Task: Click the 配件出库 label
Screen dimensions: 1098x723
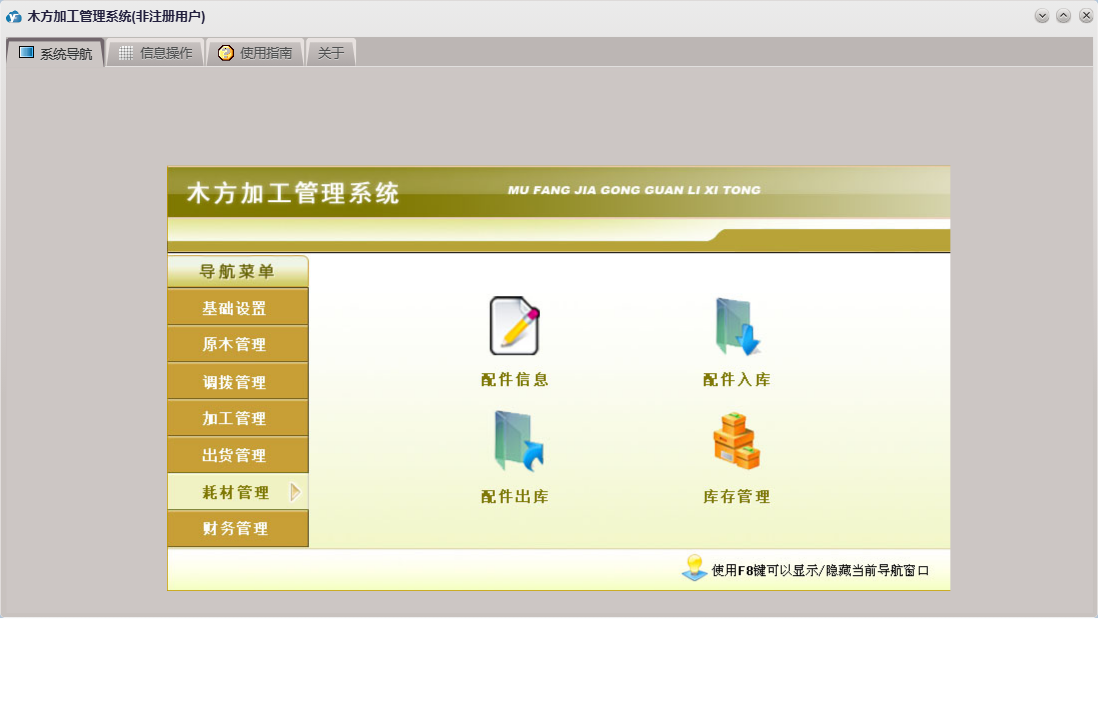Action: coord(515,497)
